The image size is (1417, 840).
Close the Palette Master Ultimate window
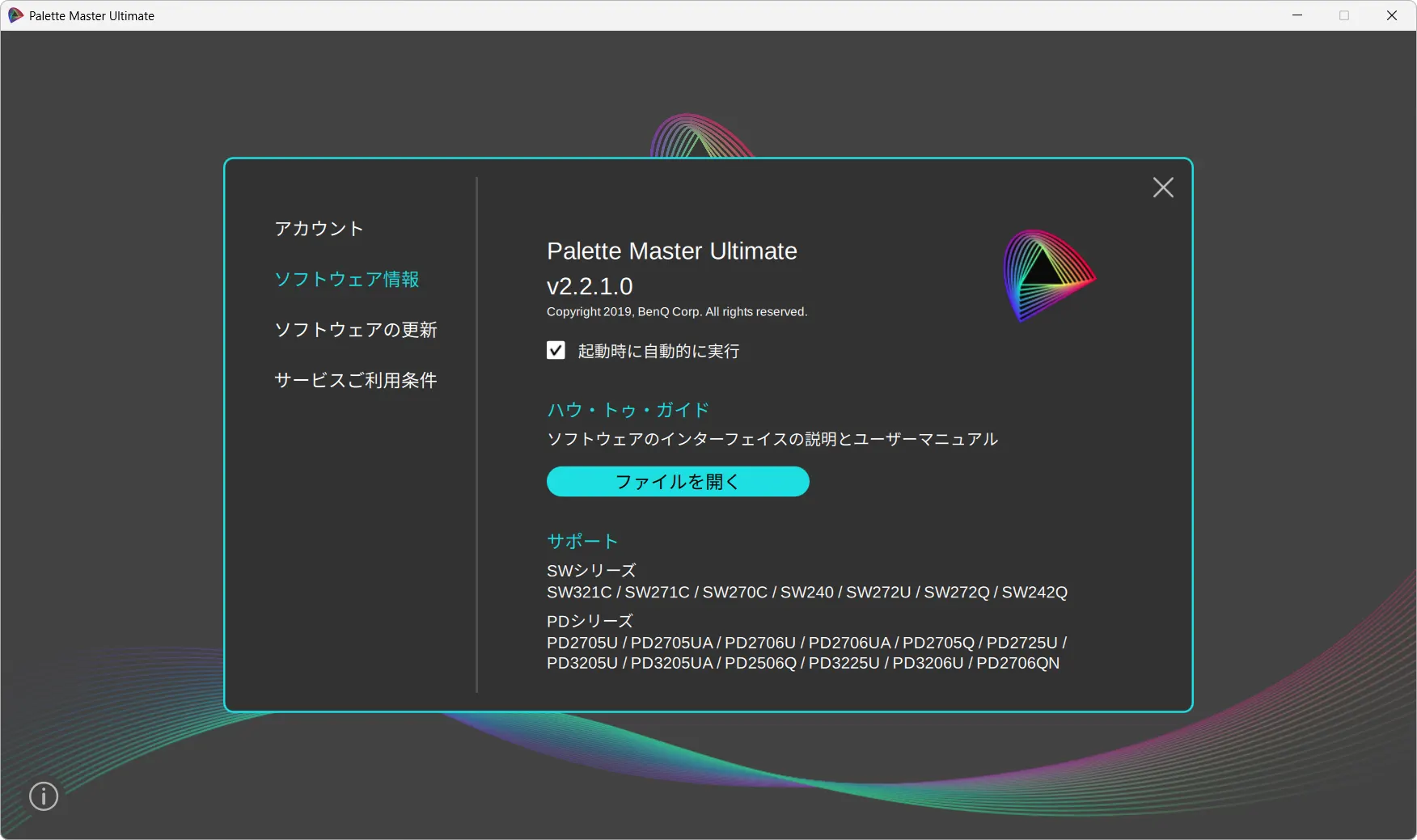1392,15
